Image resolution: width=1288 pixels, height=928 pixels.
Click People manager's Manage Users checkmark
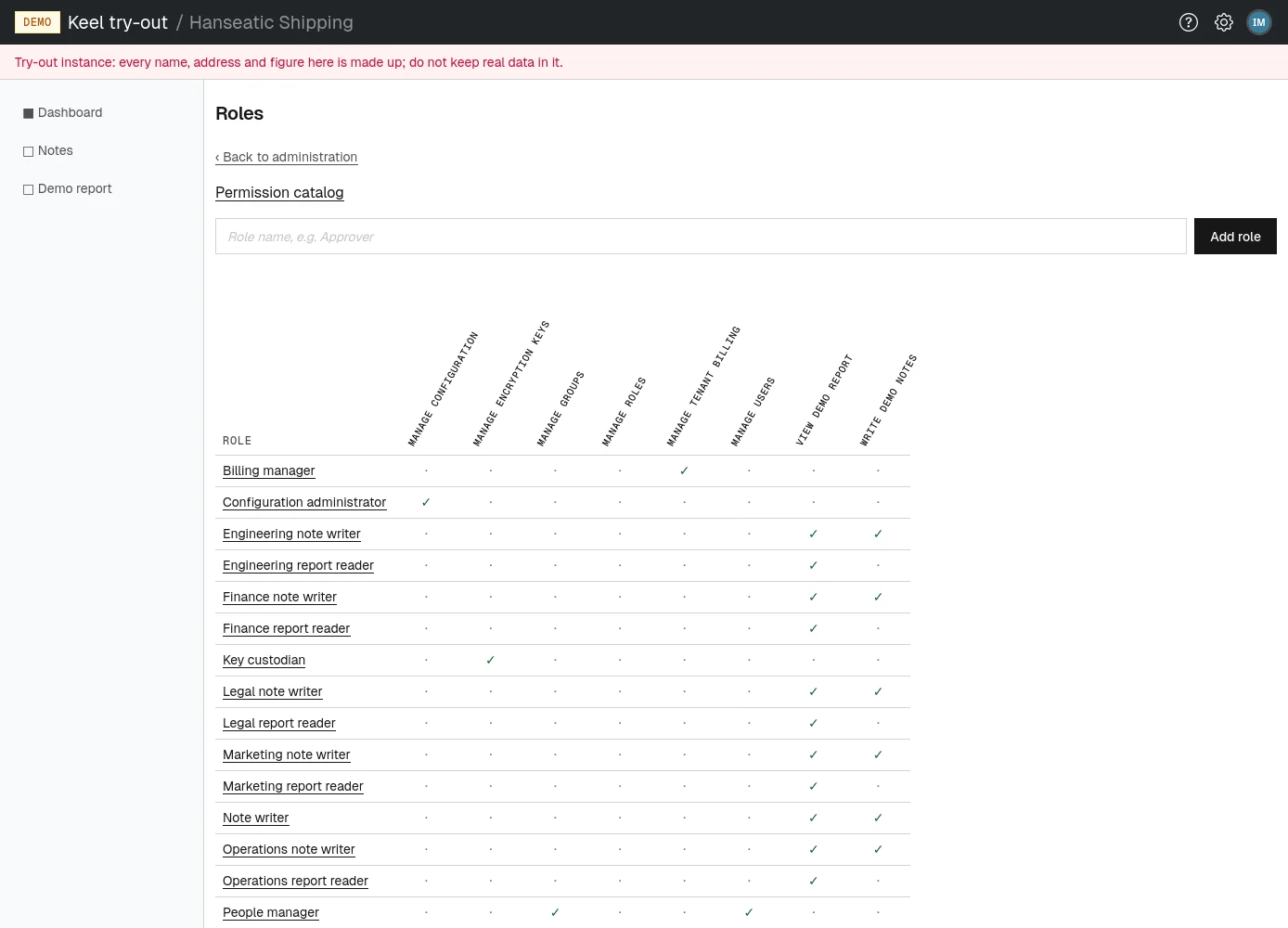[x=749, y=912]
